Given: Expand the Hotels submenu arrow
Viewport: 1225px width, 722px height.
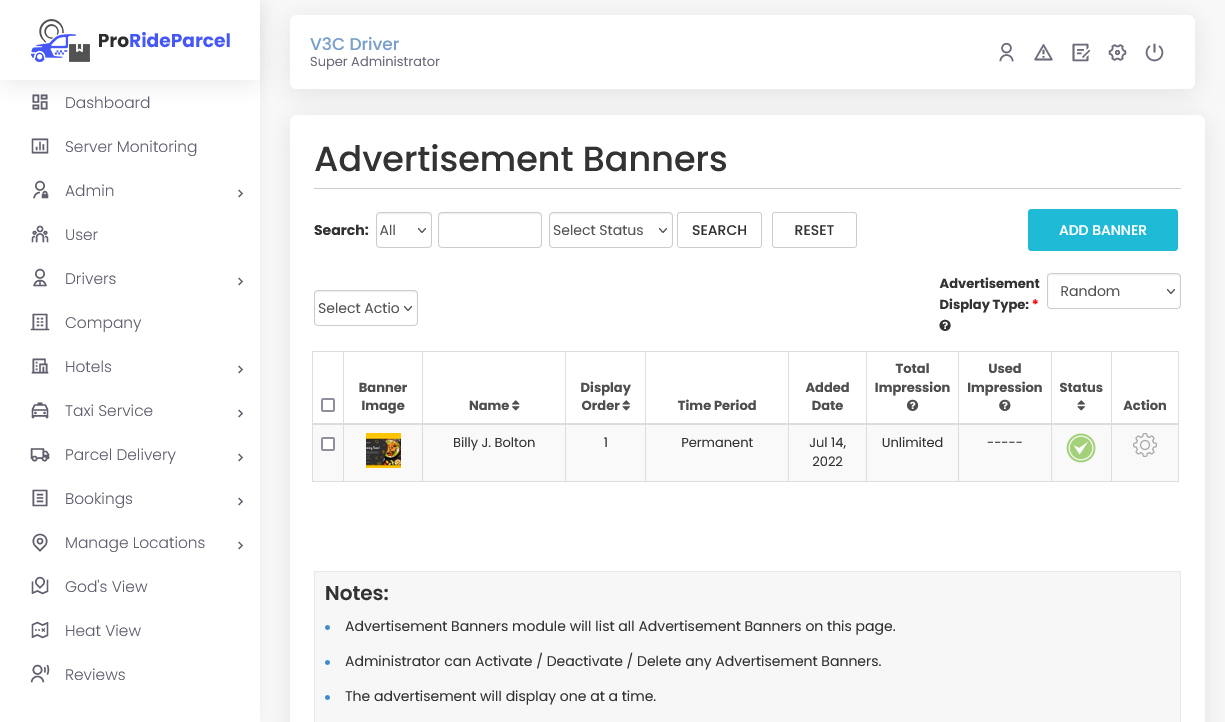Looking at the screenshot, I should (x=240, y=369).
